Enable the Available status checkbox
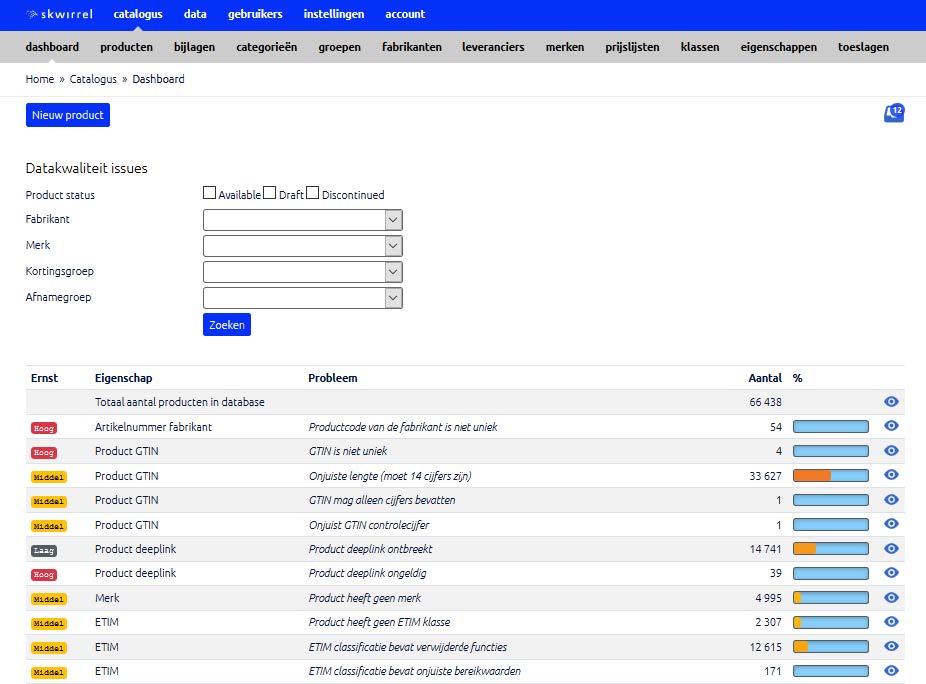This screenshot has width=926, height=684. pyautogui.click(x=210, y=194)
